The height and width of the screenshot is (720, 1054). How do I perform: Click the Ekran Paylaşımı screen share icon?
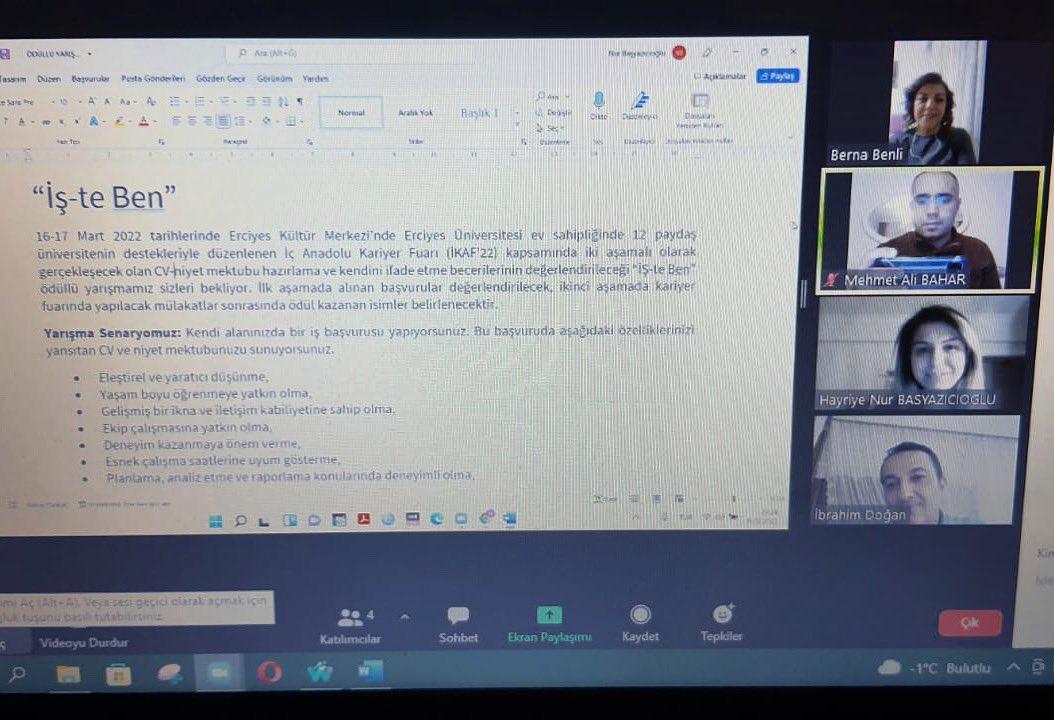click(x=548, y=616)
